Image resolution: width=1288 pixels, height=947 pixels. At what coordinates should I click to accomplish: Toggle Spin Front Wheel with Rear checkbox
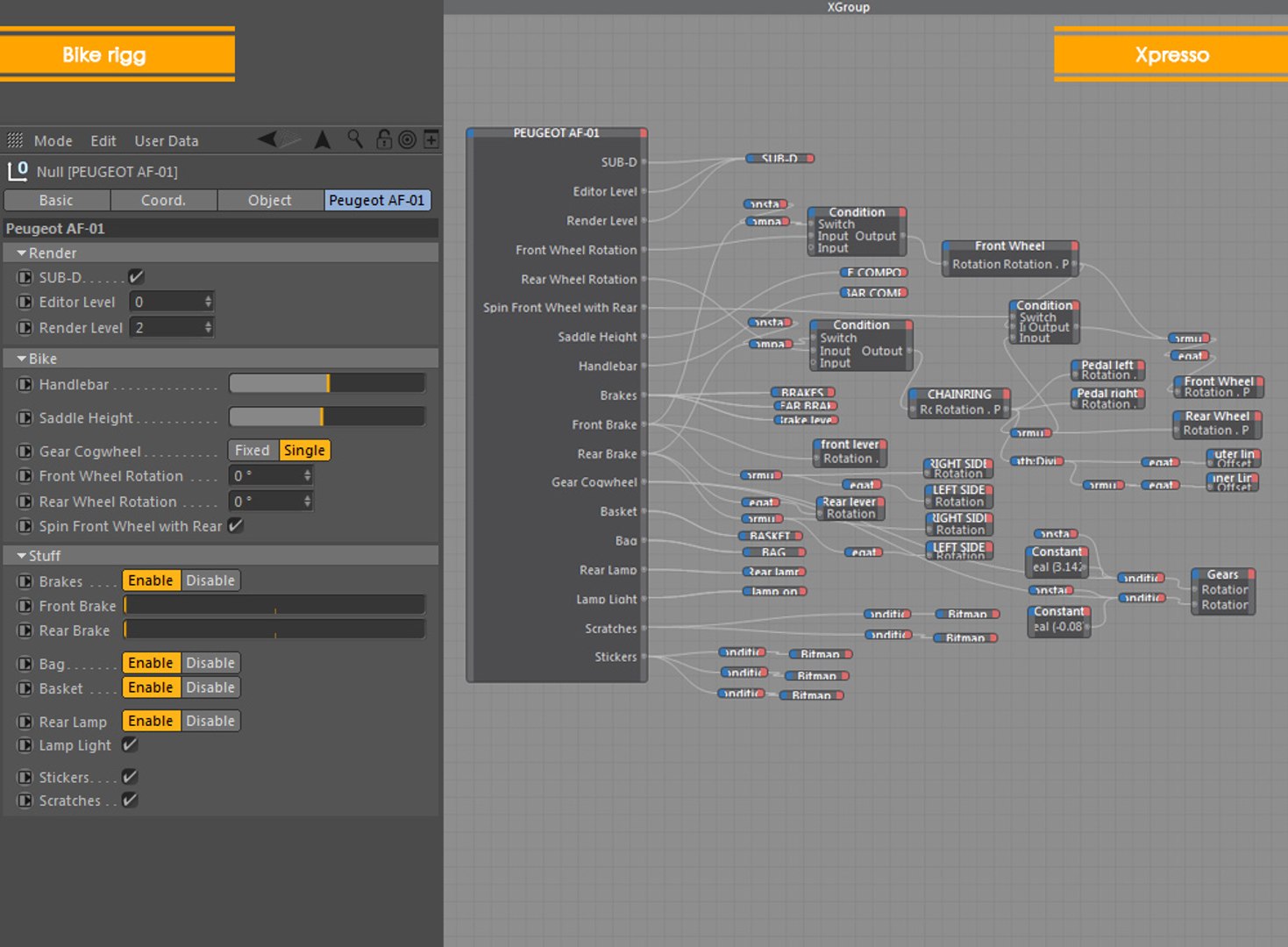pyautogui.click(x=235, y=526)
